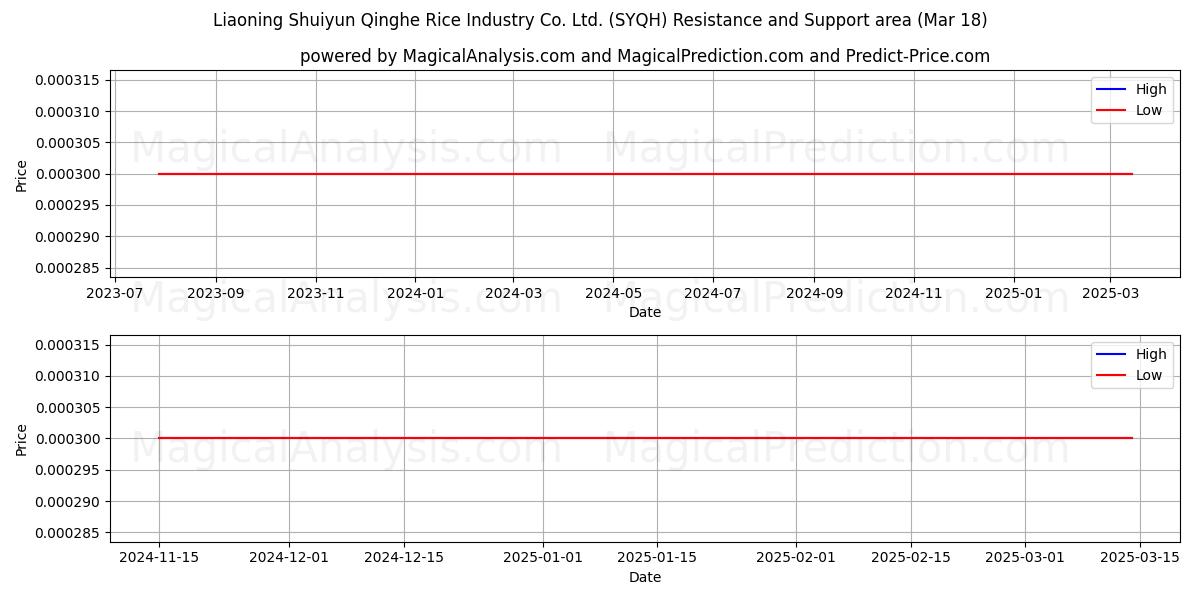This screenshot has width=1200, height=600.
Task: Click the 2024-05 tick label
Action: pos(613,294)
